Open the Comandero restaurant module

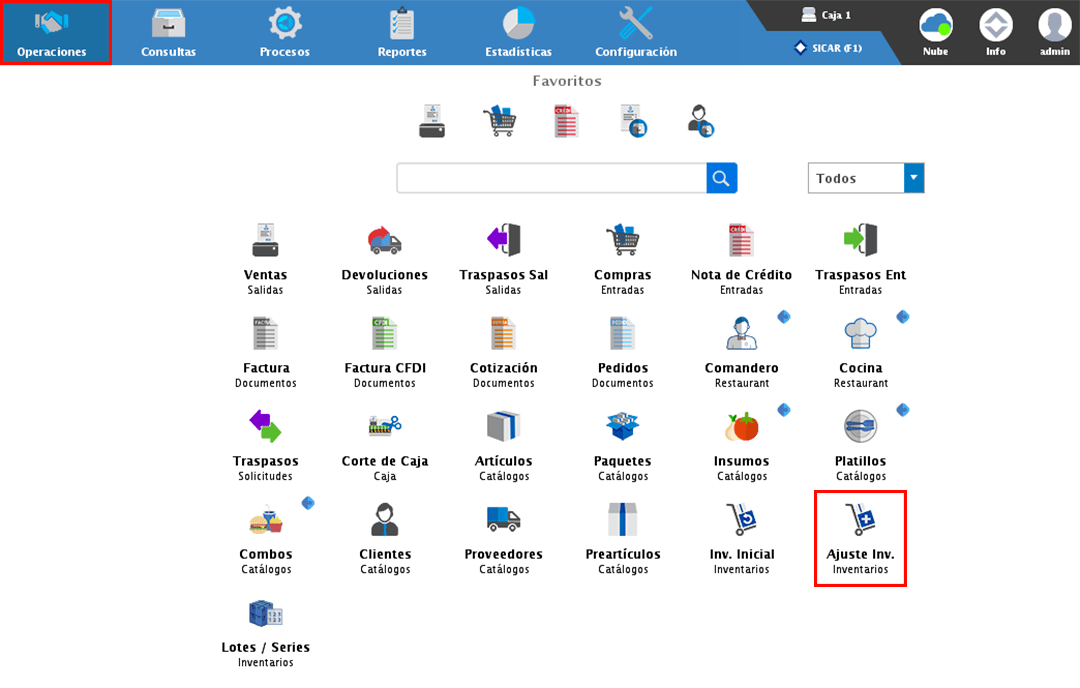click(741, 334)
